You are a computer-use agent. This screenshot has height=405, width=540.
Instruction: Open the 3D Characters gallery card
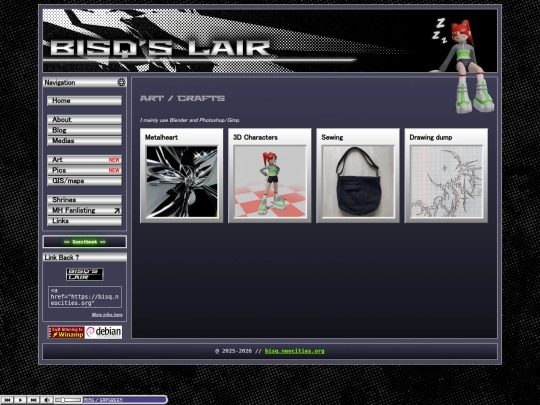[x=270, y=176]
